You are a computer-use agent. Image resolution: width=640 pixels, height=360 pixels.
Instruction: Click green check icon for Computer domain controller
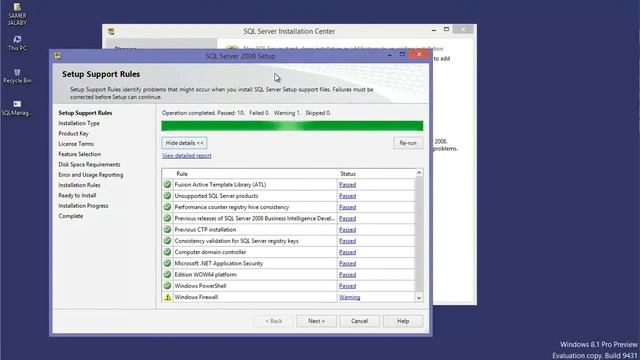tap(167, 252)
